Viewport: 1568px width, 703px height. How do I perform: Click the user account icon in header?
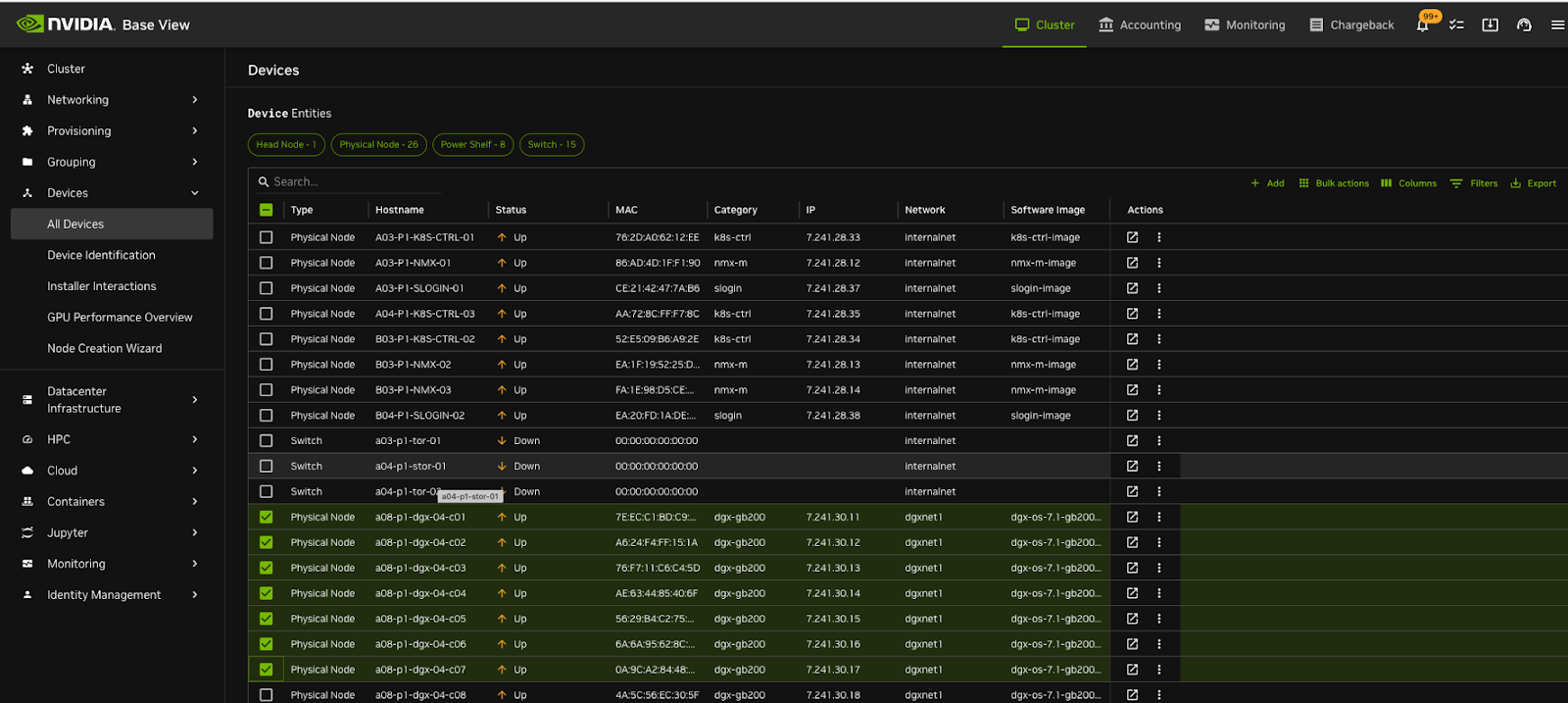1524,25
